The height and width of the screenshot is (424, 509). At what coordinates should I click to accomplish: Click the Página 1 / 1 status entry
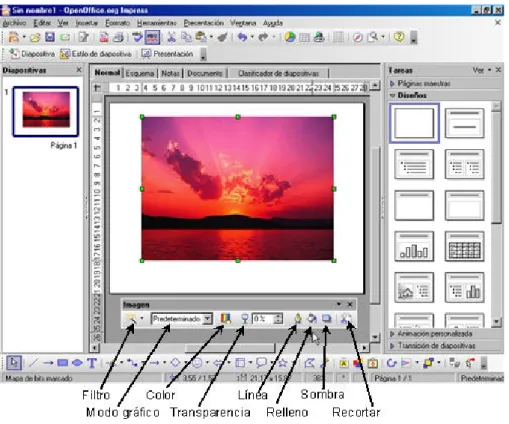point(393,378)
